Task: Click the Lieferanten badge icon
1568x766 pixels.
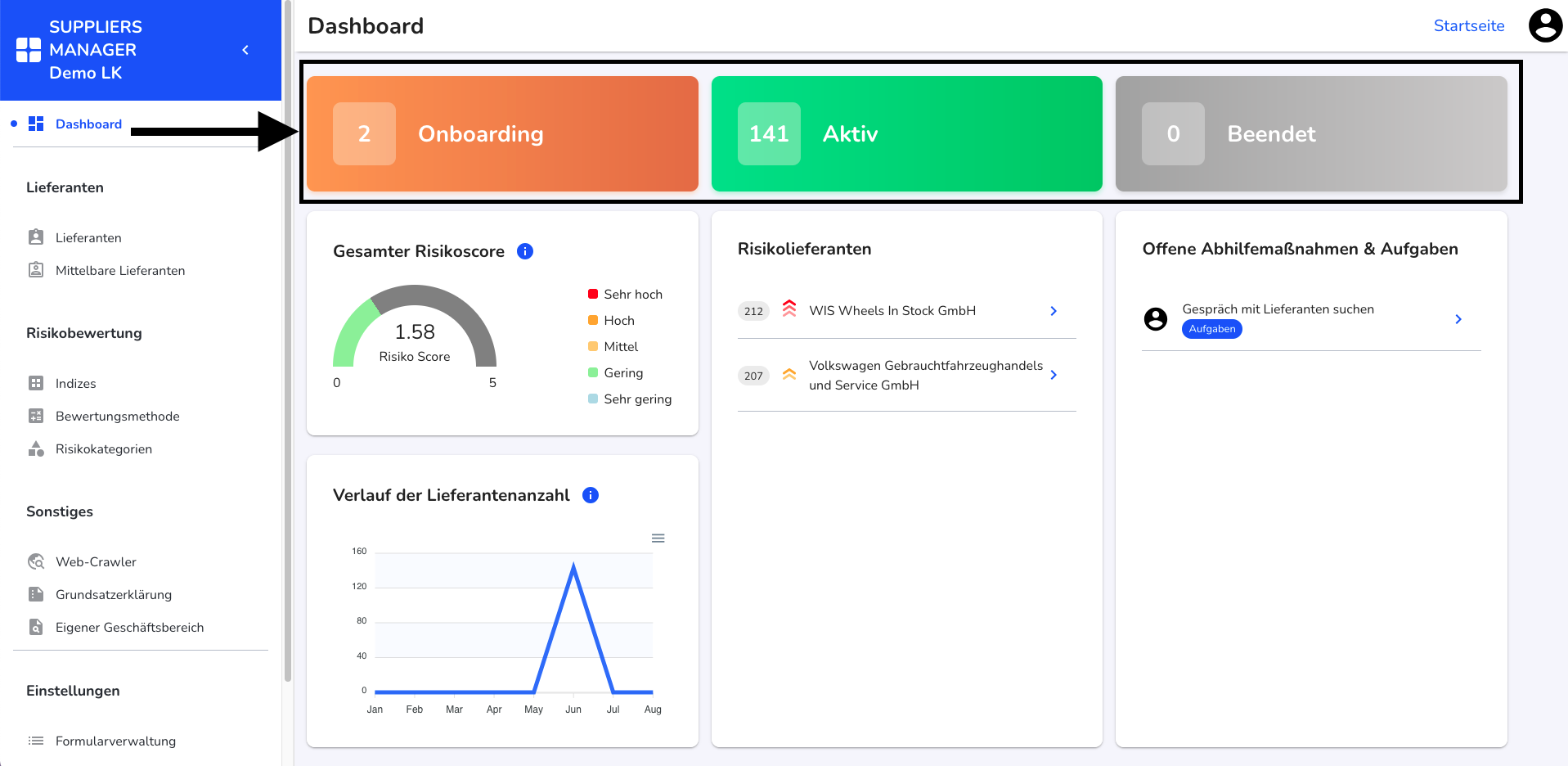Action: point(36,237)
